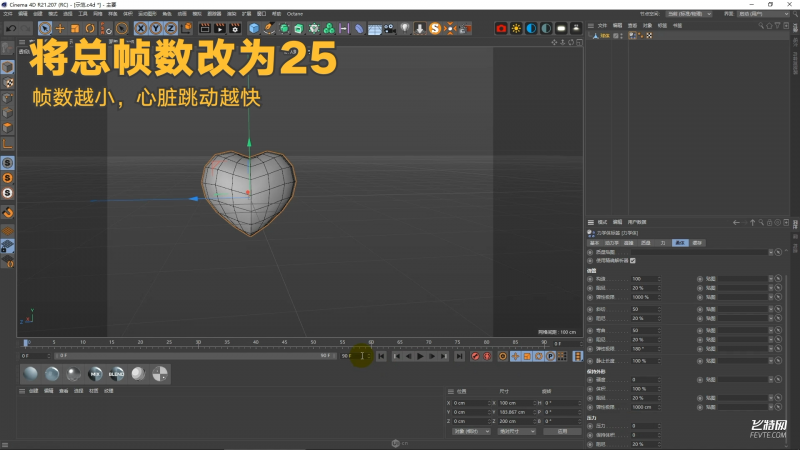Click the Octane sun daylight icon

[x=516, y=29]
